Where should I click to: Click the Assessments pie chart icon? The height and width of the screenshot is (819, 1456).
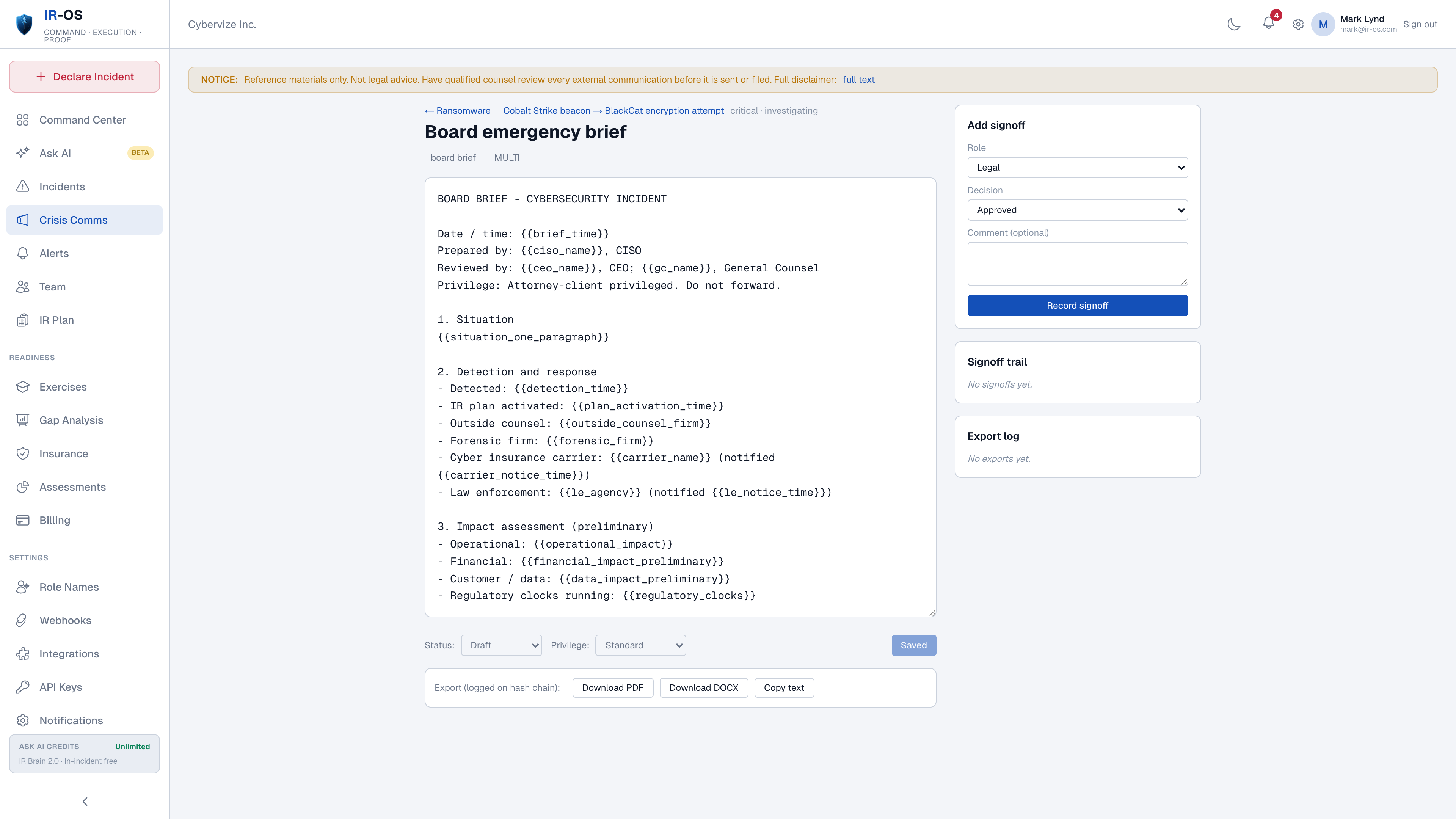tap(23, 486)
